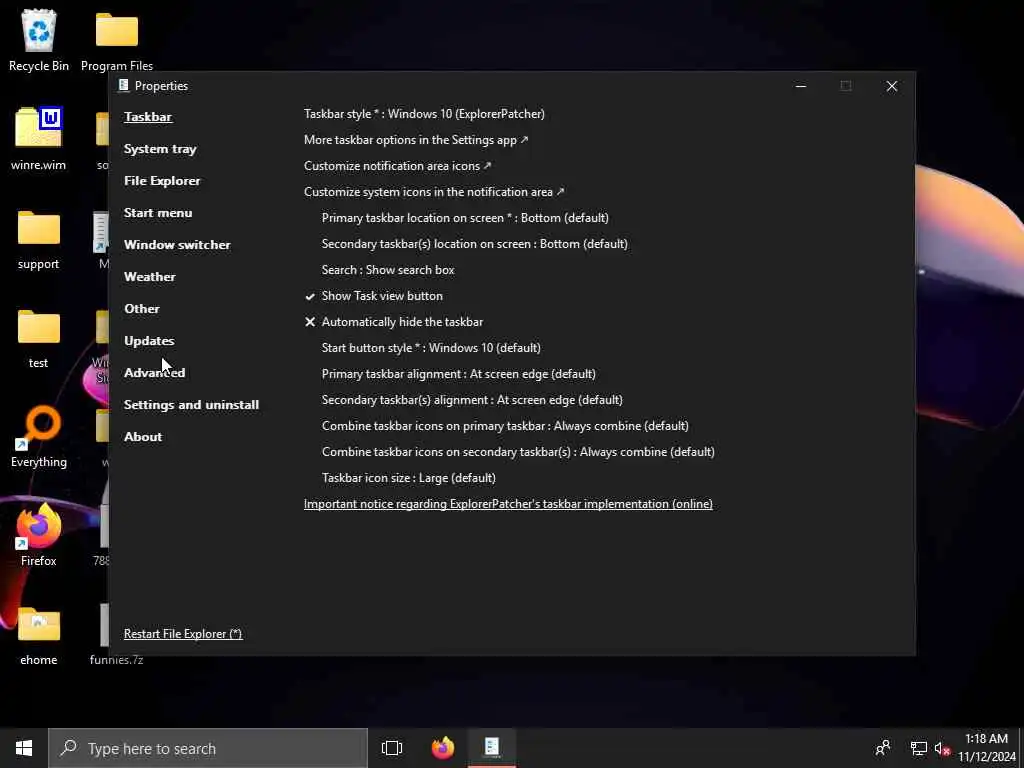Change the Taskbar icon size option
Viewport: 1024px width, 768px height.
click(x=409, y=478)
